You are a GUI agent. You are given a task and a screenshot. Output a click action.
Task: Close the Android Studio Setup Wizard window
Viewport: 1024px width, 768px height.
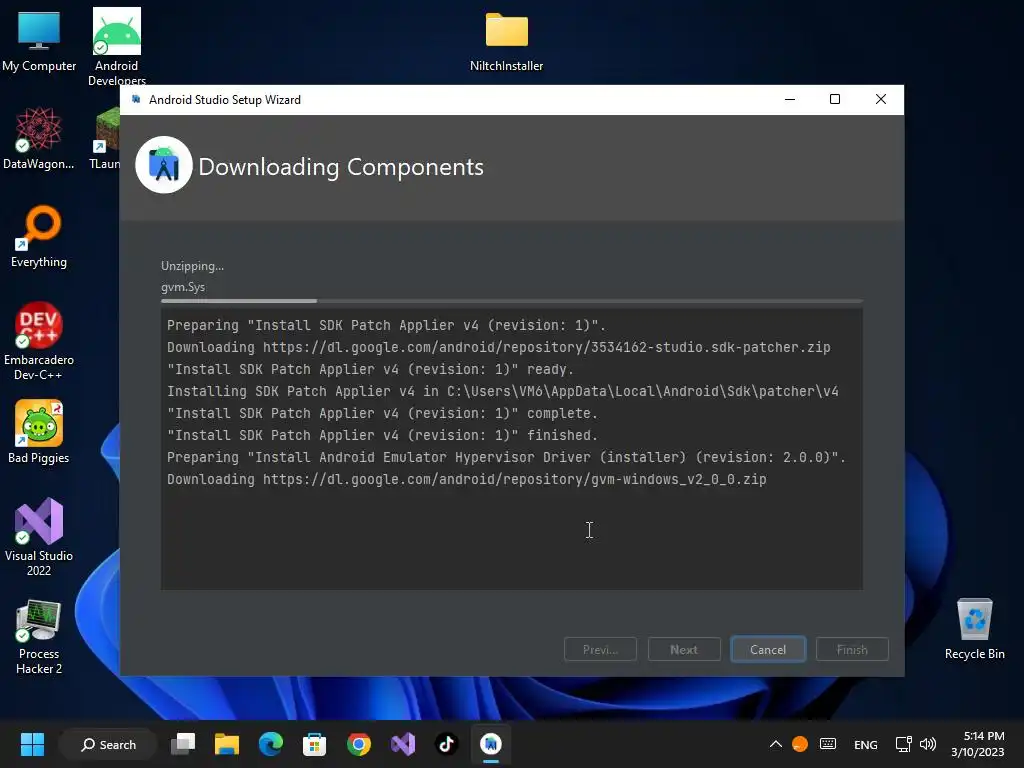coord(880,99)
